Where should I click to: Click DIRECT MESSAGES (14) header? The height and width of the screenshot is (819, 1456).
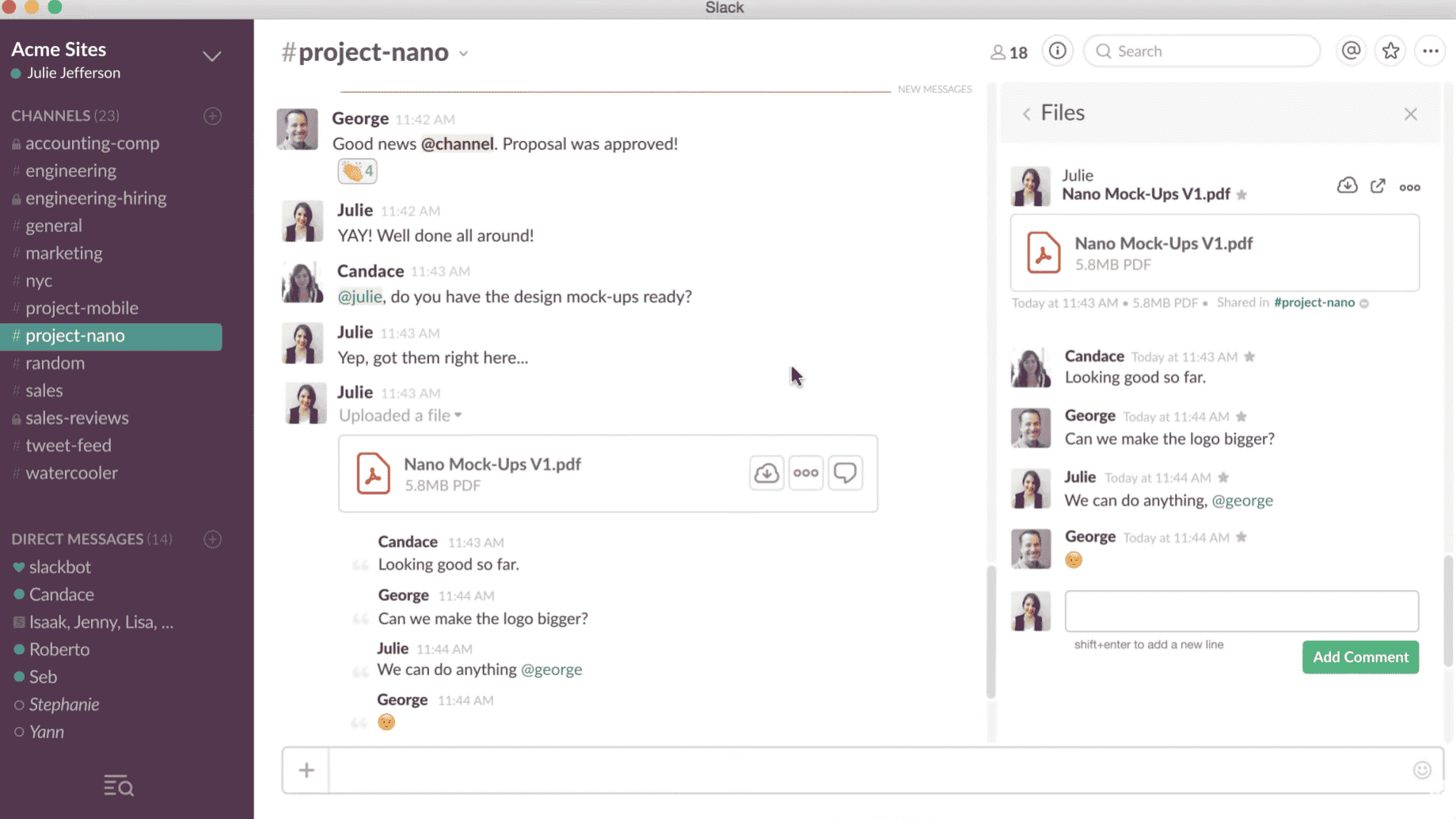(x=91, y=539)
